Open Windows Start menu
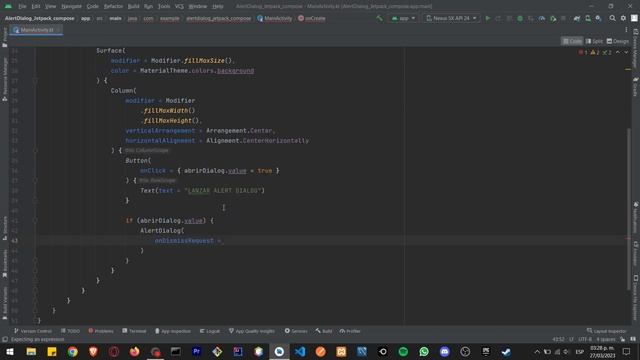 (10, 352)
